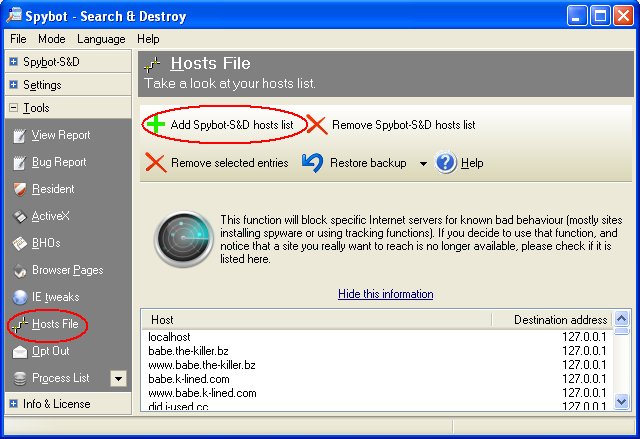Click the Spybot title bar application icon
The image size is (640, 439).
[14, 15]
